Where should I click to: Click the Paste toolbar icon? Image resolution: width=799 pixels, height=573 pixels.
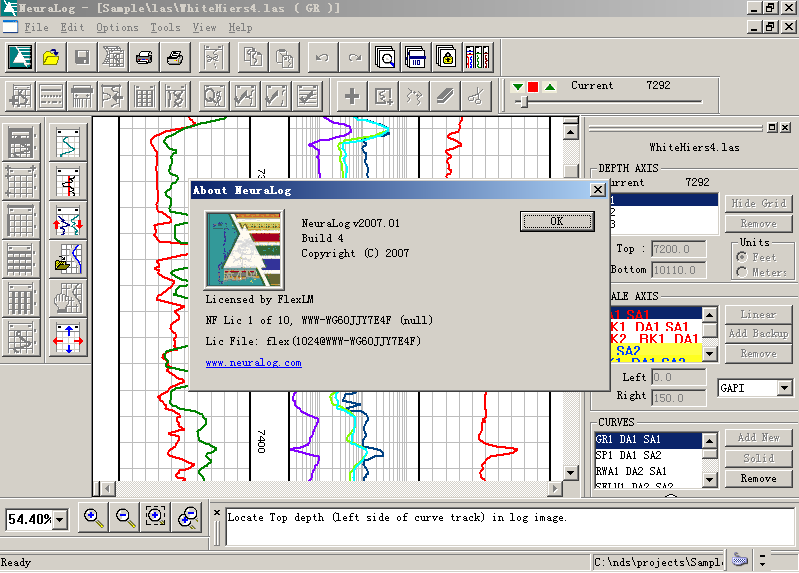coord(284,57)
